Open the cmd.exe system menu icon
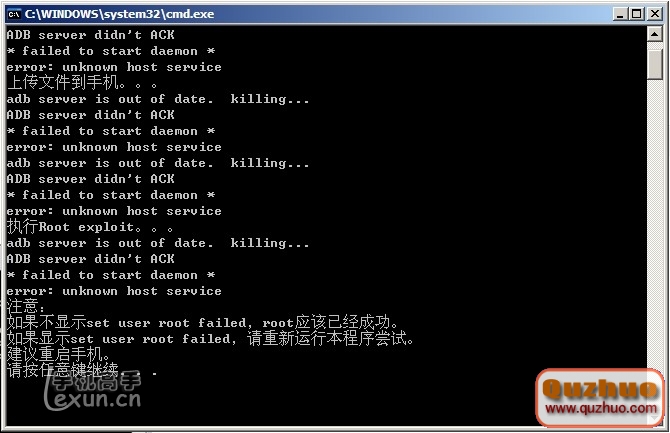The width and height of the screenshot is (670, 433). 14,14
